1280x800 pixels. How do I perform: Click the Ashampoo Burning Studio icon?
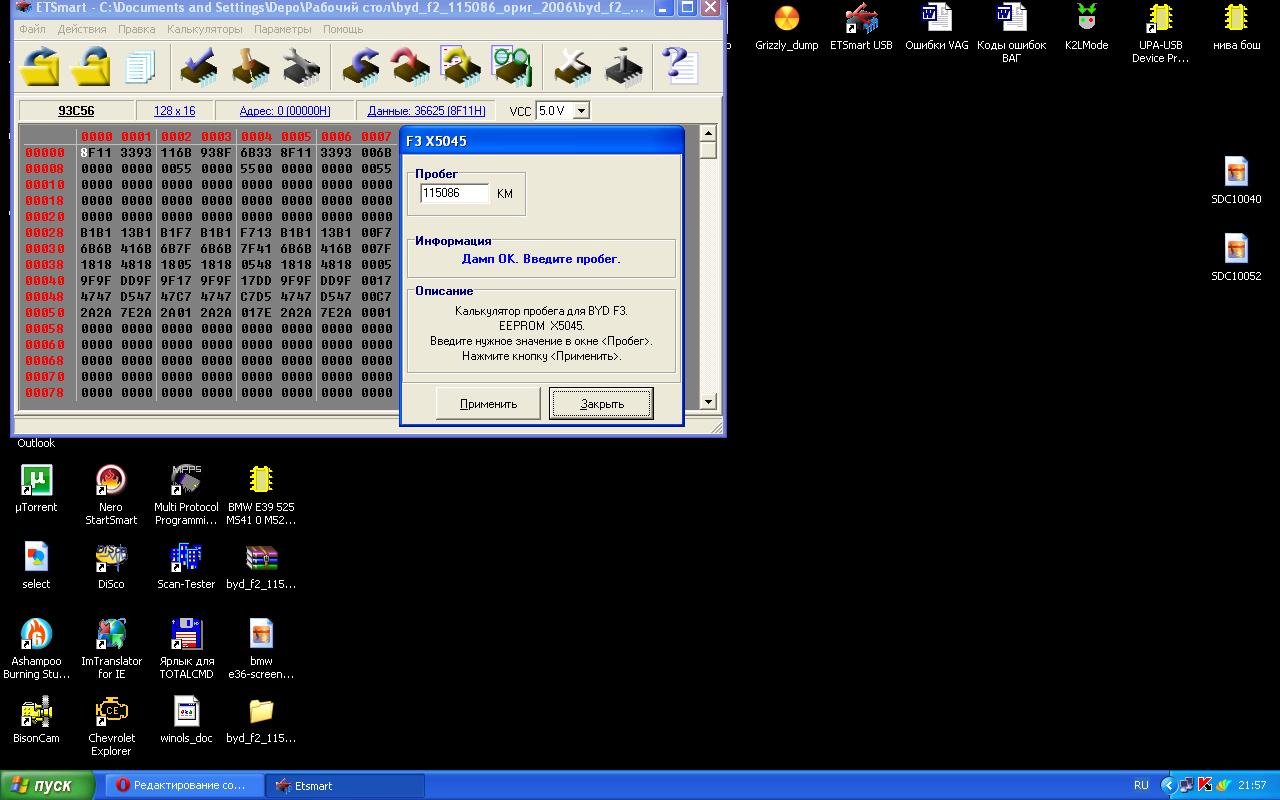tap(37, 649)
